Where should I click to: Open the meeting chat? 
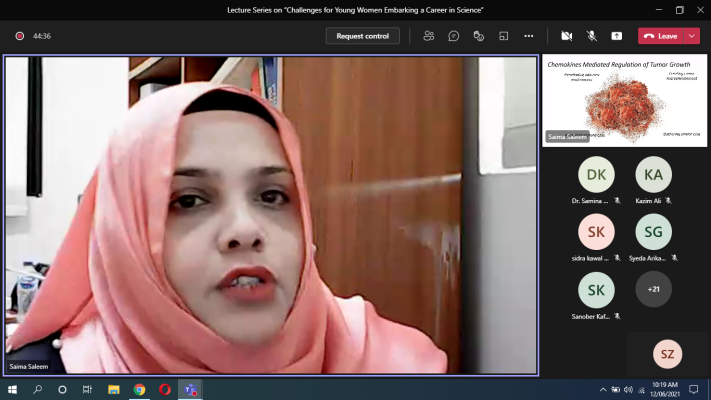(x=453, y=36)
